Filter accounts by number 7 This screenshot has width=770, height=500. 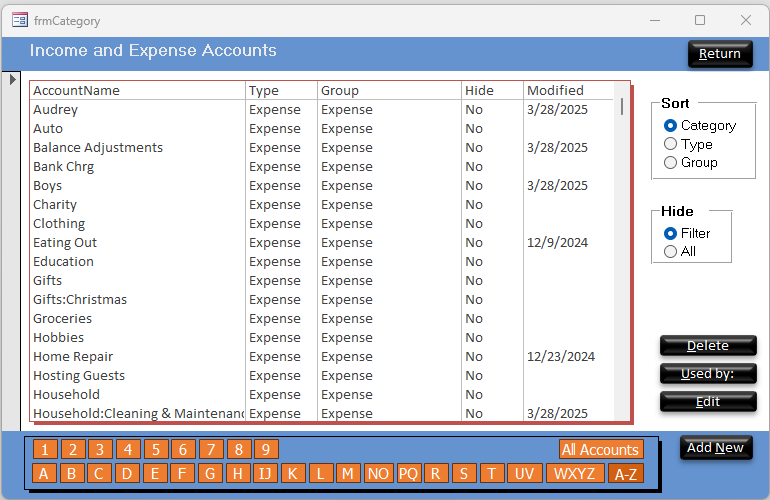point(211,449)
